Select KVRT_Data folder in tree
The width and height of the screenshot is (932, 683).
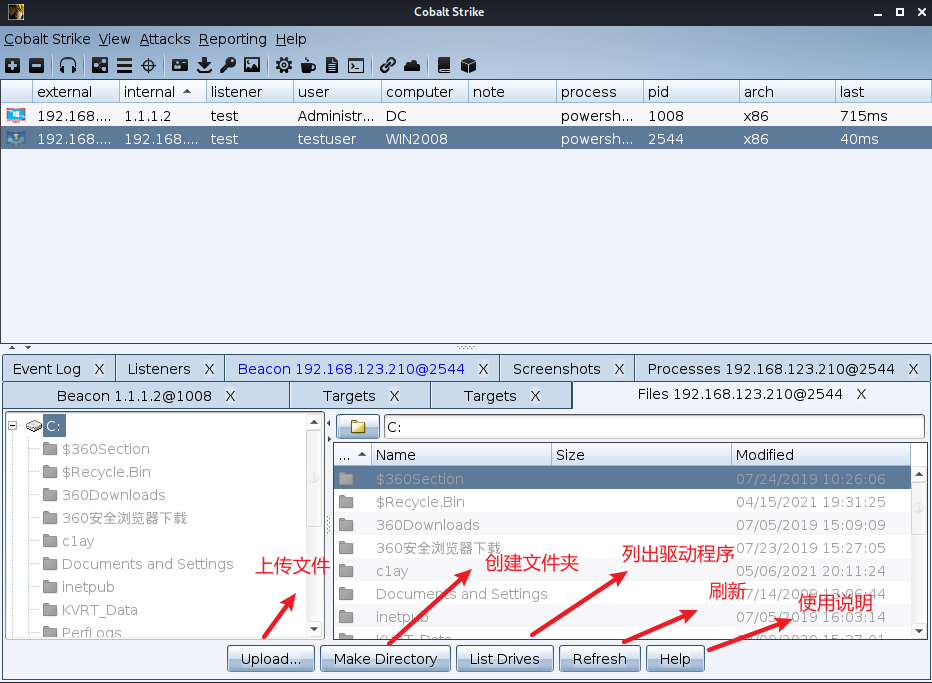pyautogui.click(x=100, y=610)
